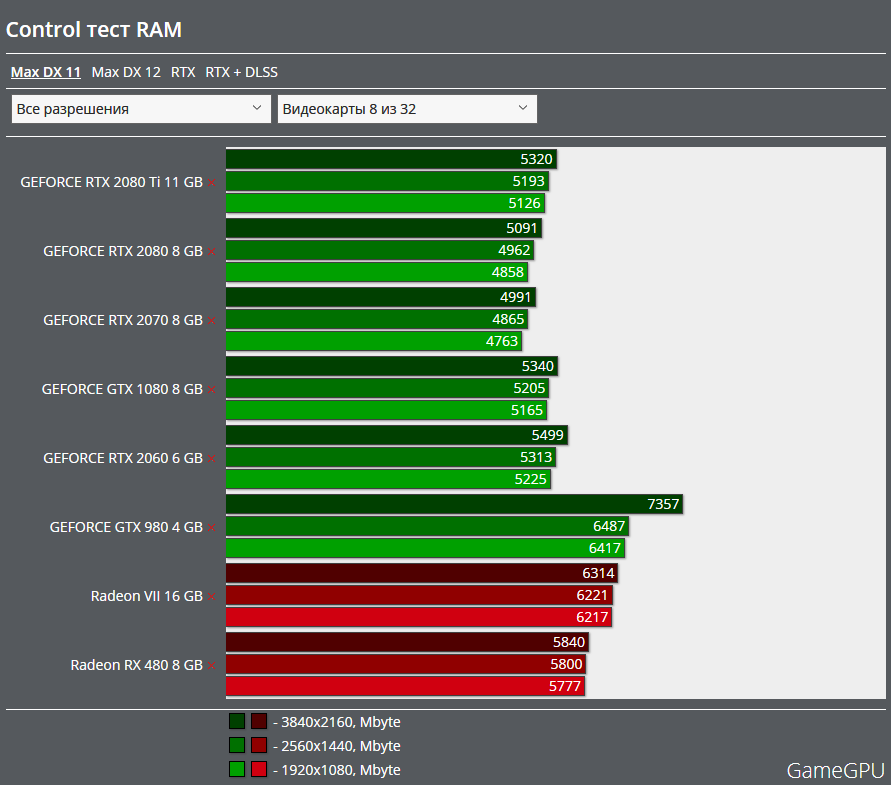
Task: Click the GEFORCE RTX 2070 8 GB label
Action: coord(123,320)
